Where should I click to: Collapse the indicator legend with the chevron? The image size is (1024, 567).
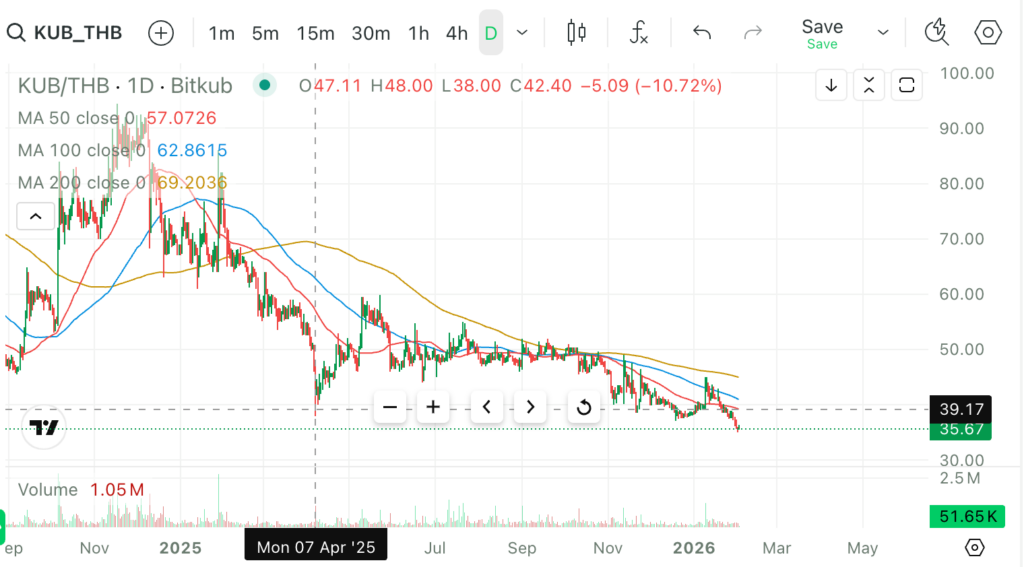pyautogui.click(x=35, y=216)
